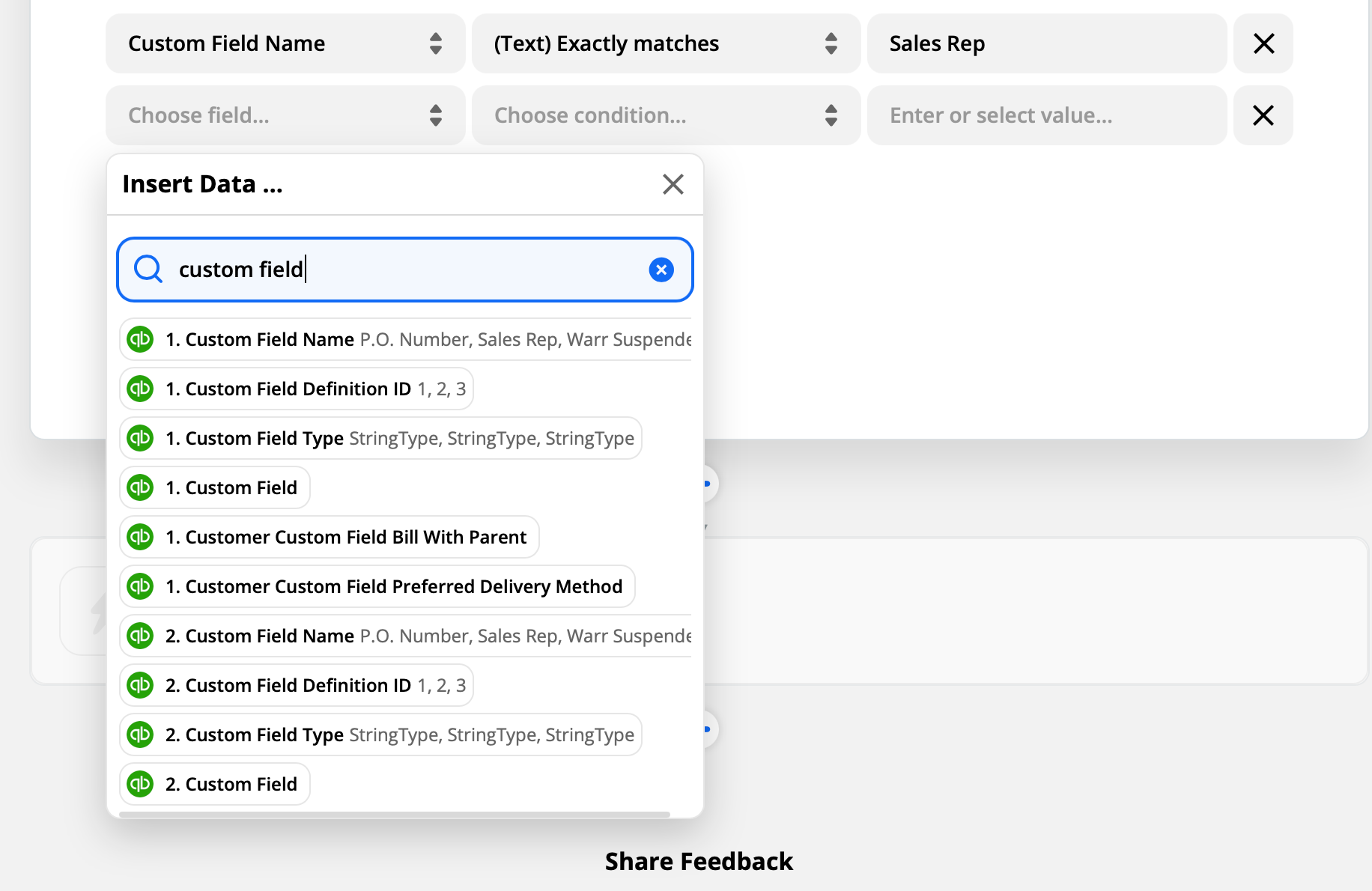Select 1. Custom Field option

215,487
